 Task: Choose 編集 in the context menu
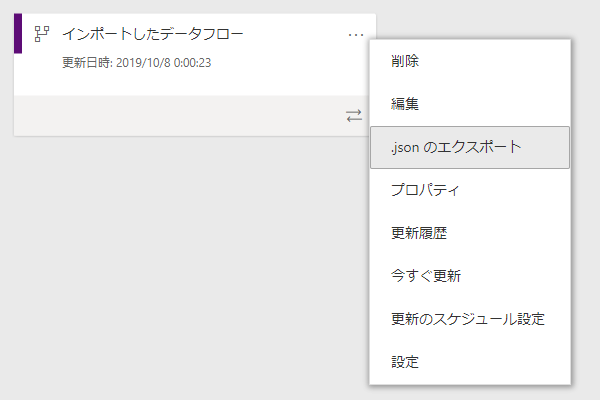point(470,104)
